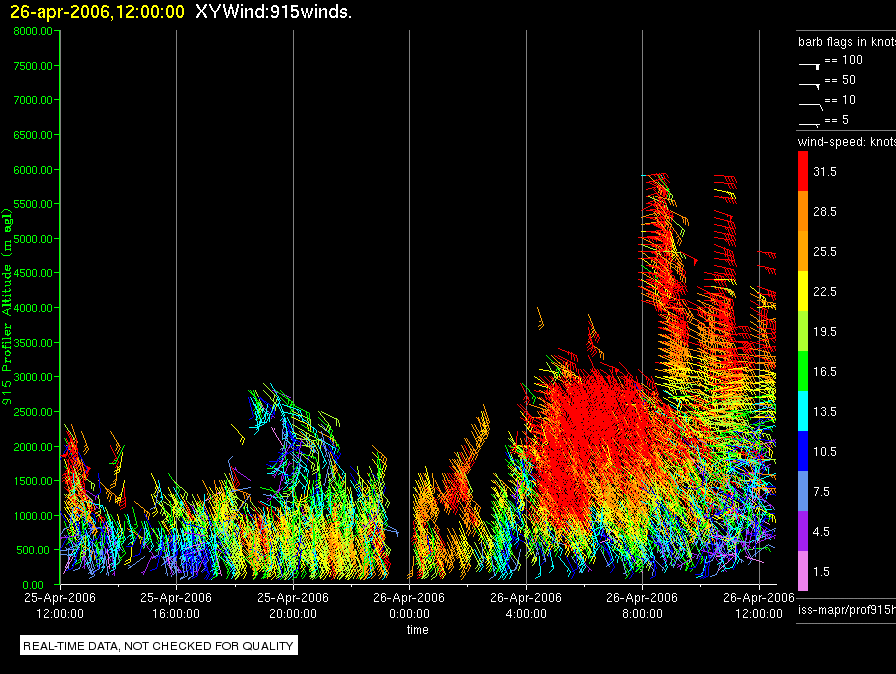Click the 26-Apr-2006 8:00:00 time label
This screenshot has width=896, height=674.
pos(642,605)
